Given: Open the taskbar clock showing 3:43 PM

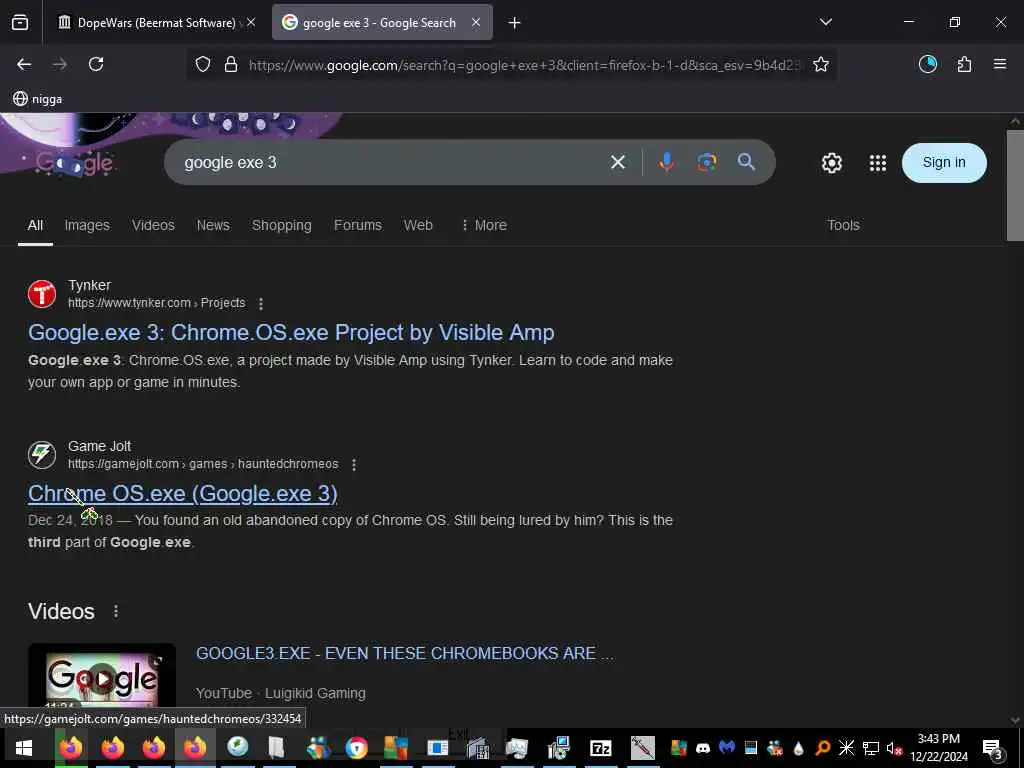Looking at the screenshot, I should point(939,748).
